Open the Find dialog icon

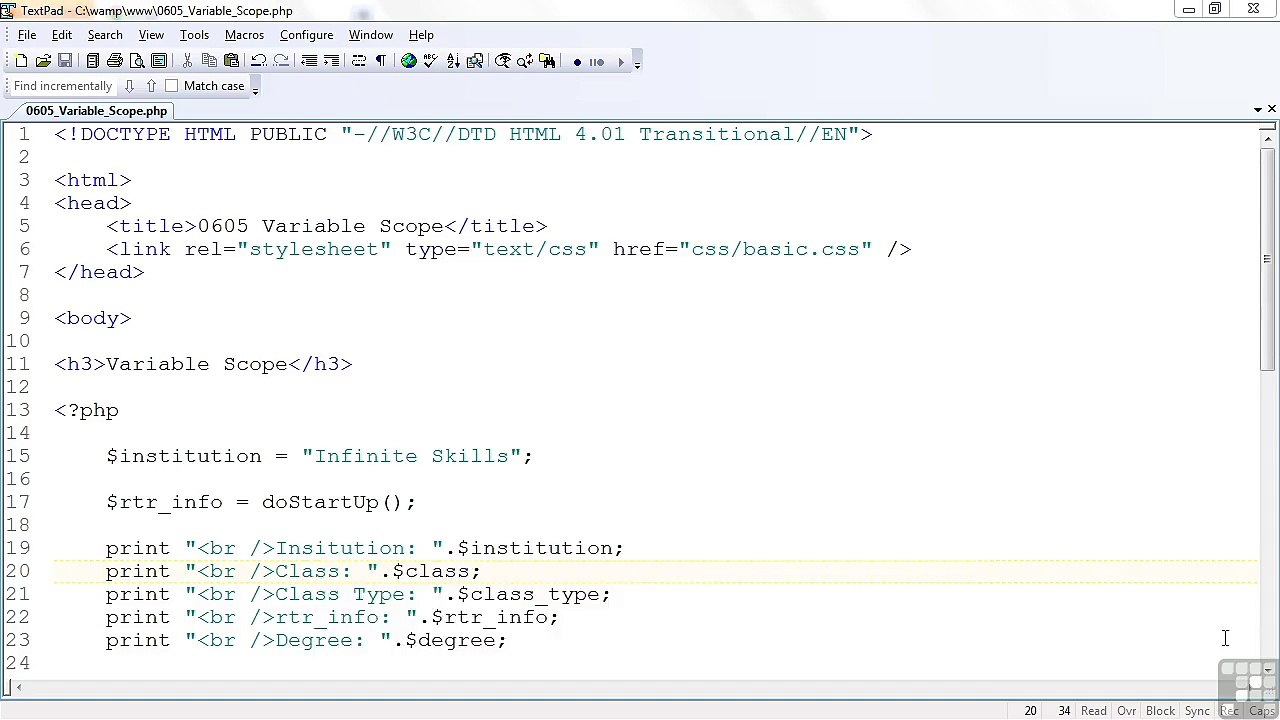pyautogui.click(x=503, y=61)
